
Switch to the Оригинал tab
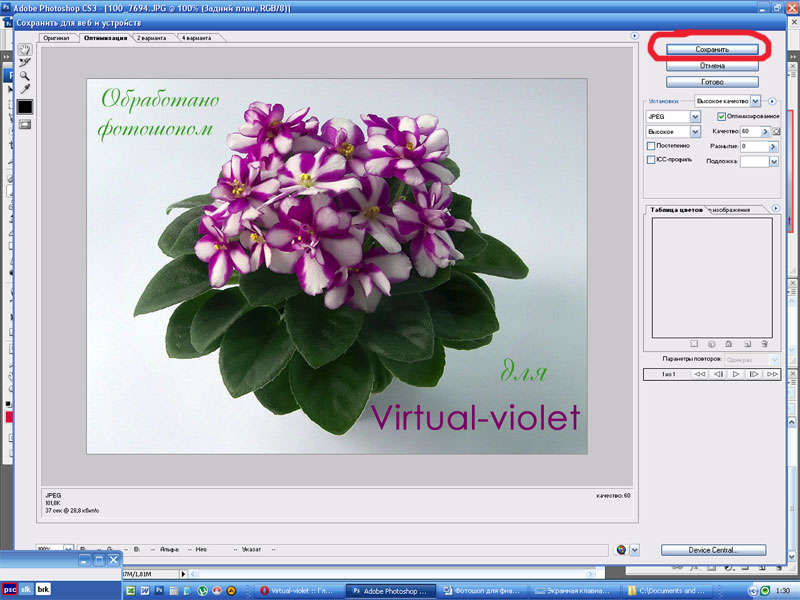coord(56,38)
